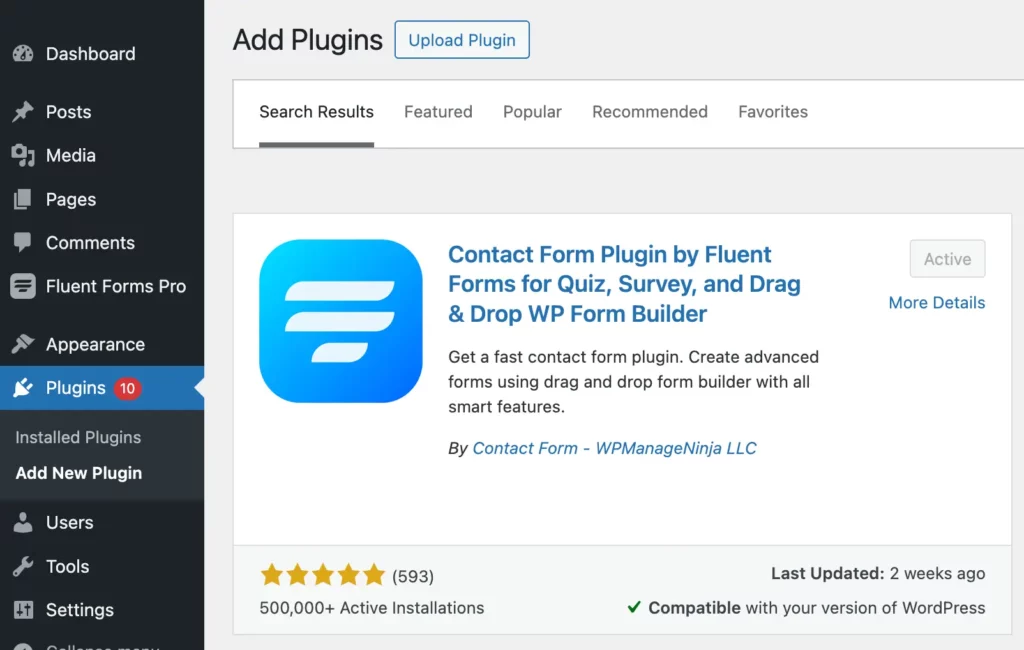Click the Appearance paintbrush icon

click(x=23, y=344)
